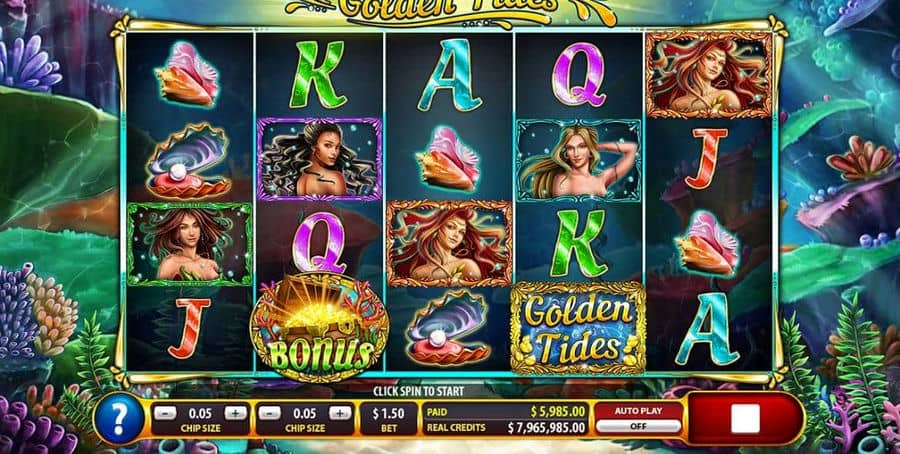
Task: Open the blue question mark help button
Action: coord(119,418)
